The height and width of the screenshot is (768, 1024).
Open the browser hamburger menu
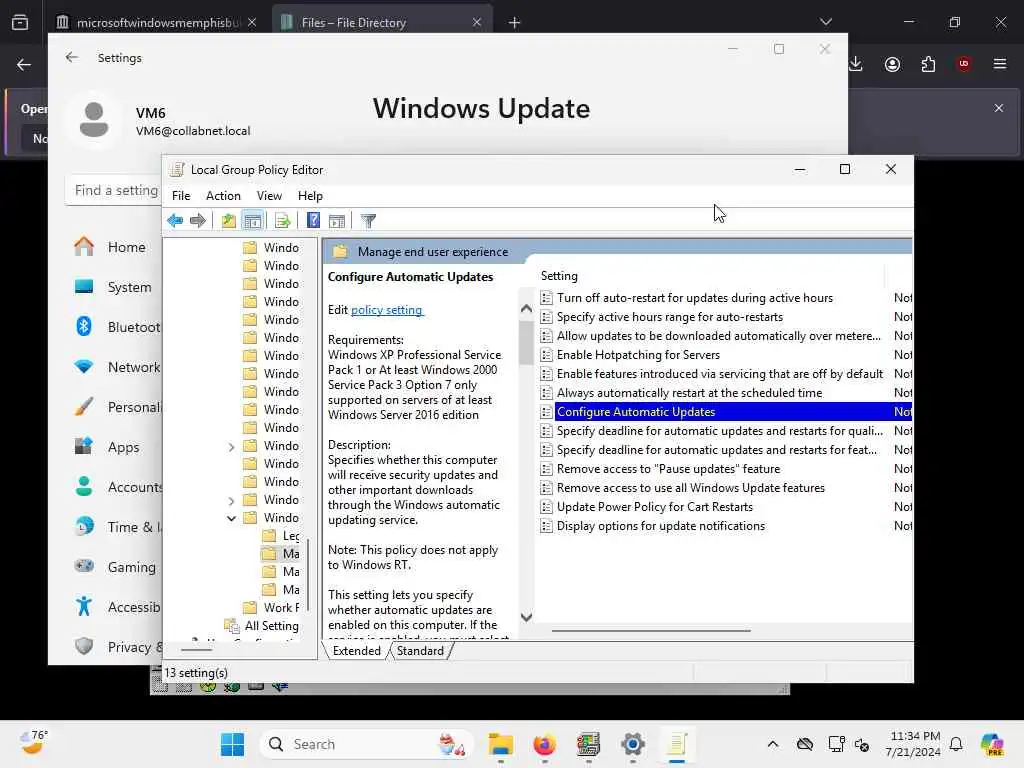click(1000, 64)
